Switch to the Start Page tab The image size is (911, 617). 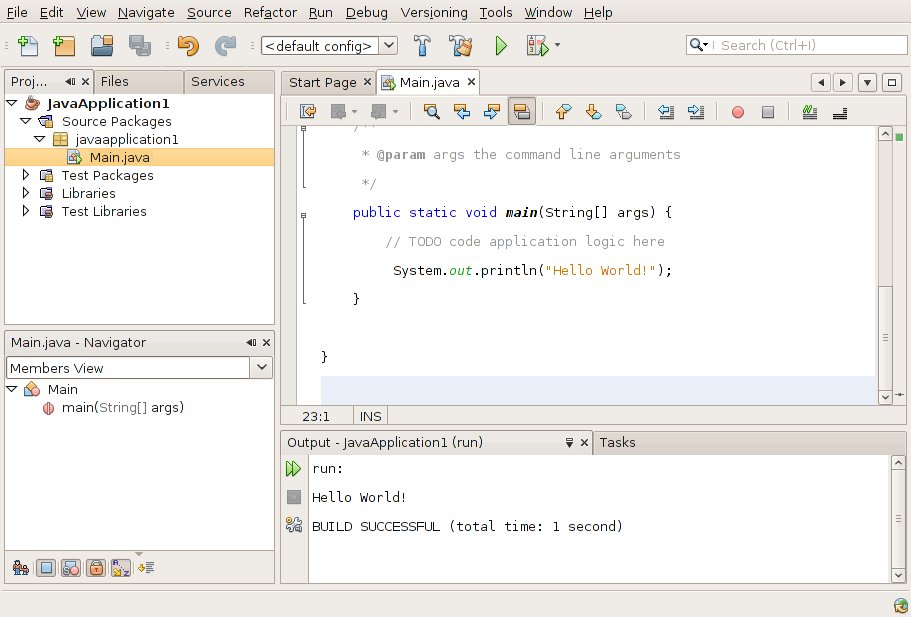(x=322, y=82)
